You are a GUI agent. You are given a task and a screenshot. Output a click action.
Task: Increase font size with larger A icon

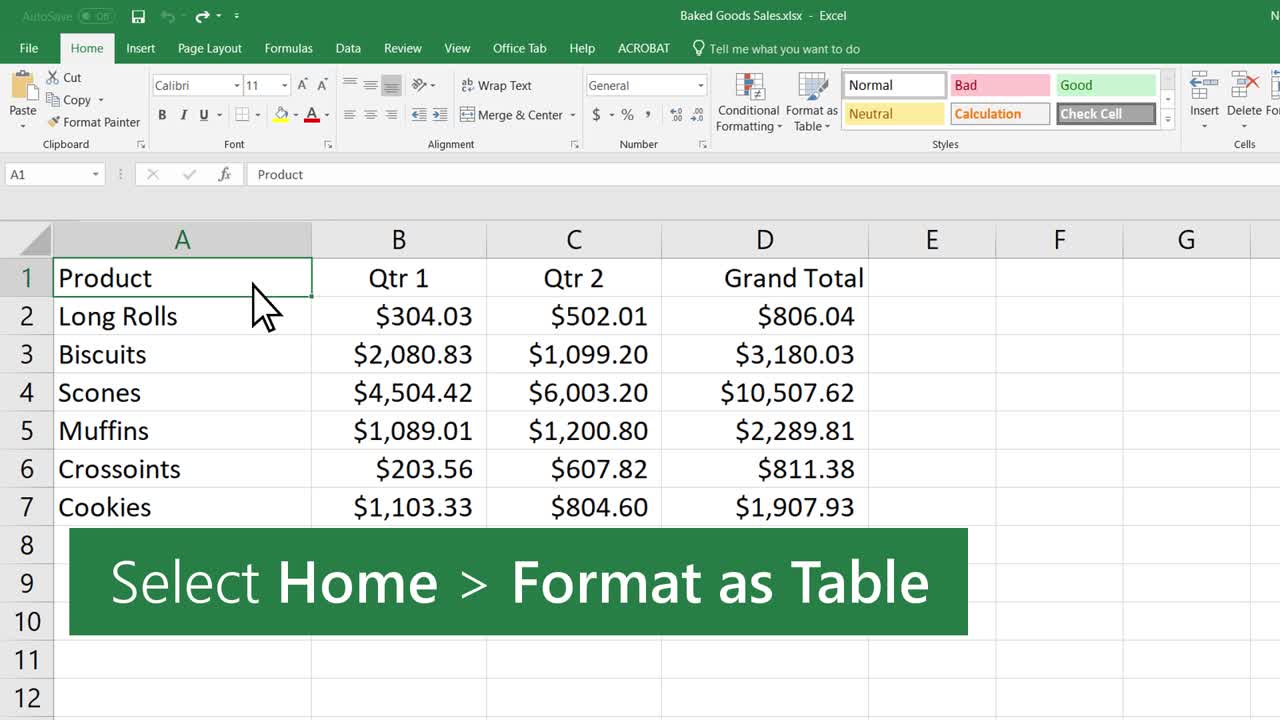tap(303, 86)
